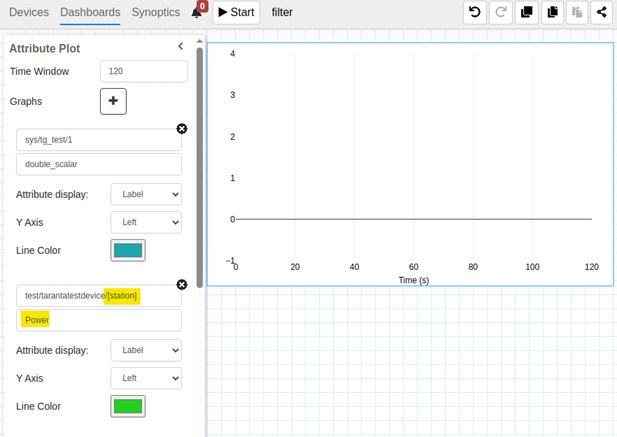The image size is (617, 437).
Task: Open Y Axis dropdown for double_scalar
Action: point(146,222)
